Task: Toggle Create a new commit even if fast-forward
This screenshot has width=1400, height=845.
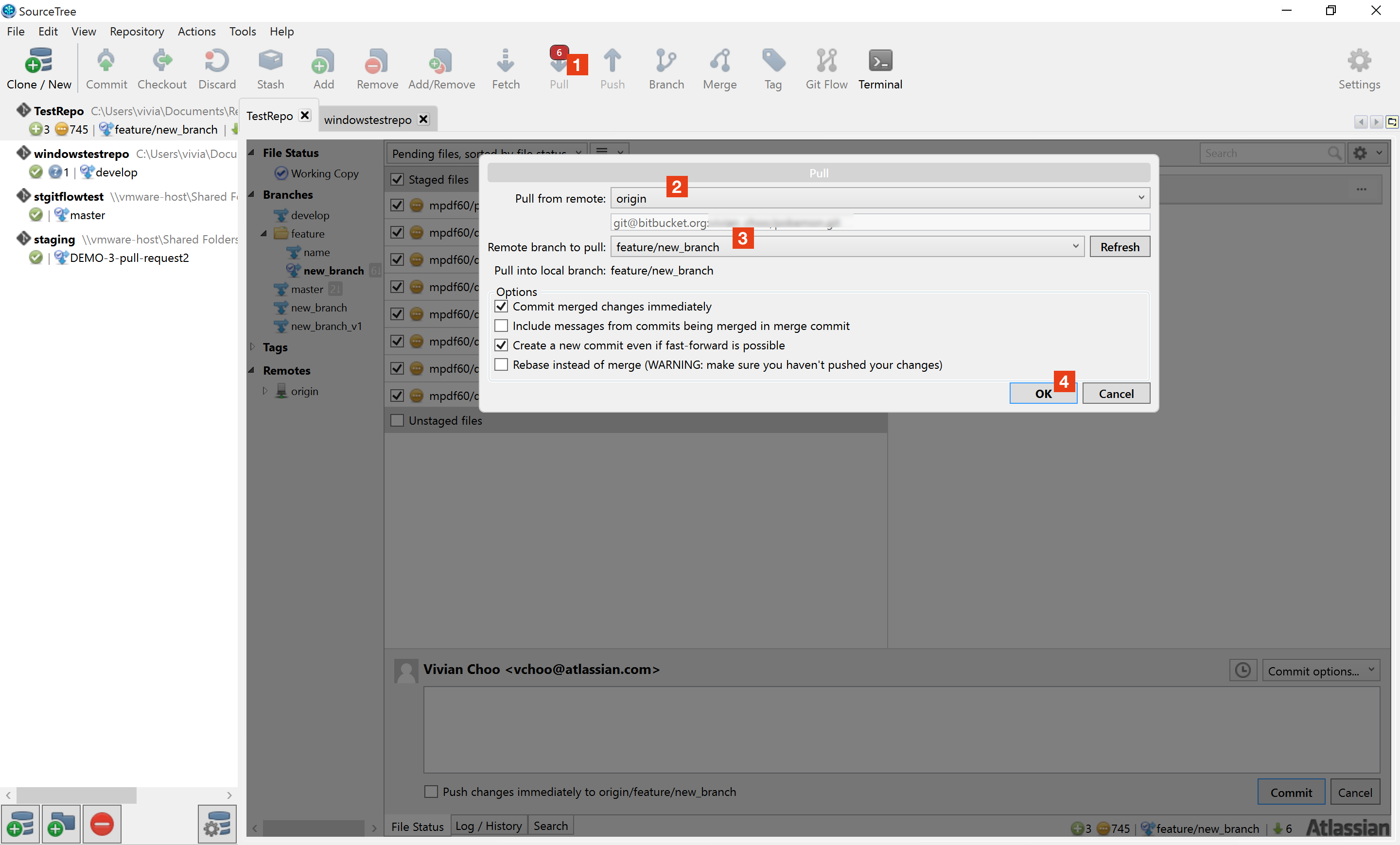Action: (x=501, y=345)
